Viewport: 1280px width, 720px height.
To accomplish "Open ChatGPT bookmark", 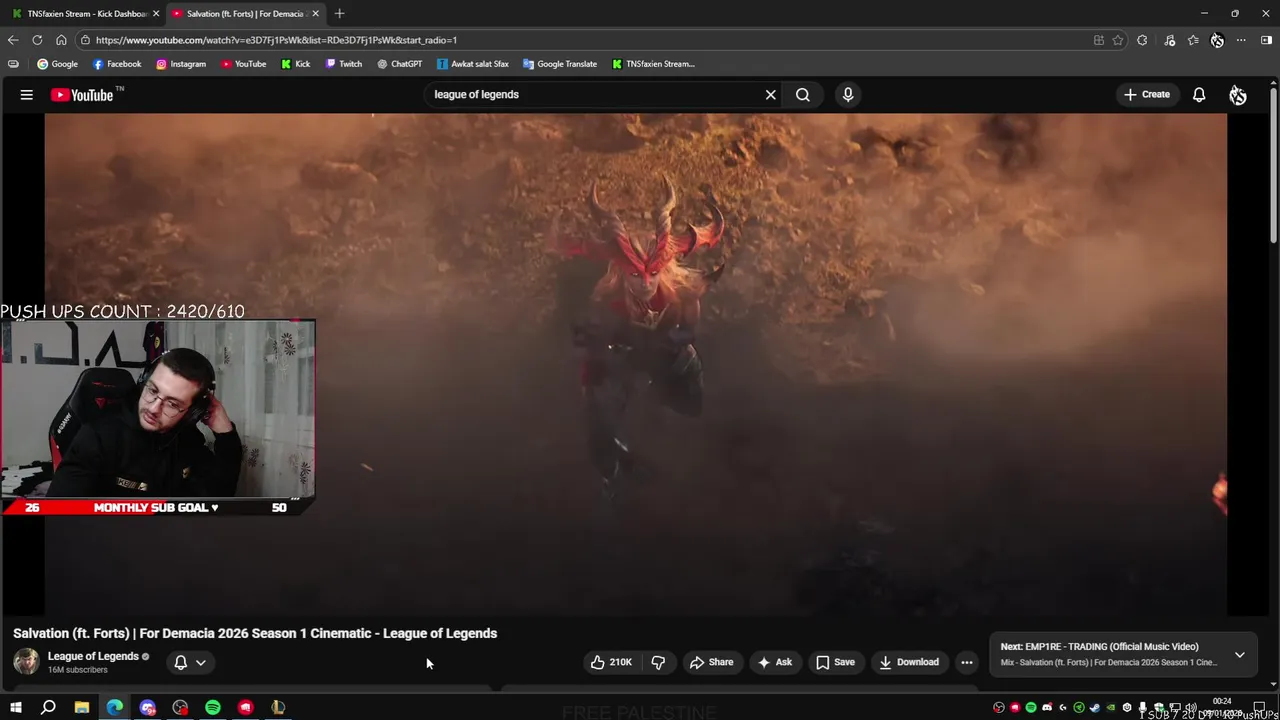I will 400,64.
